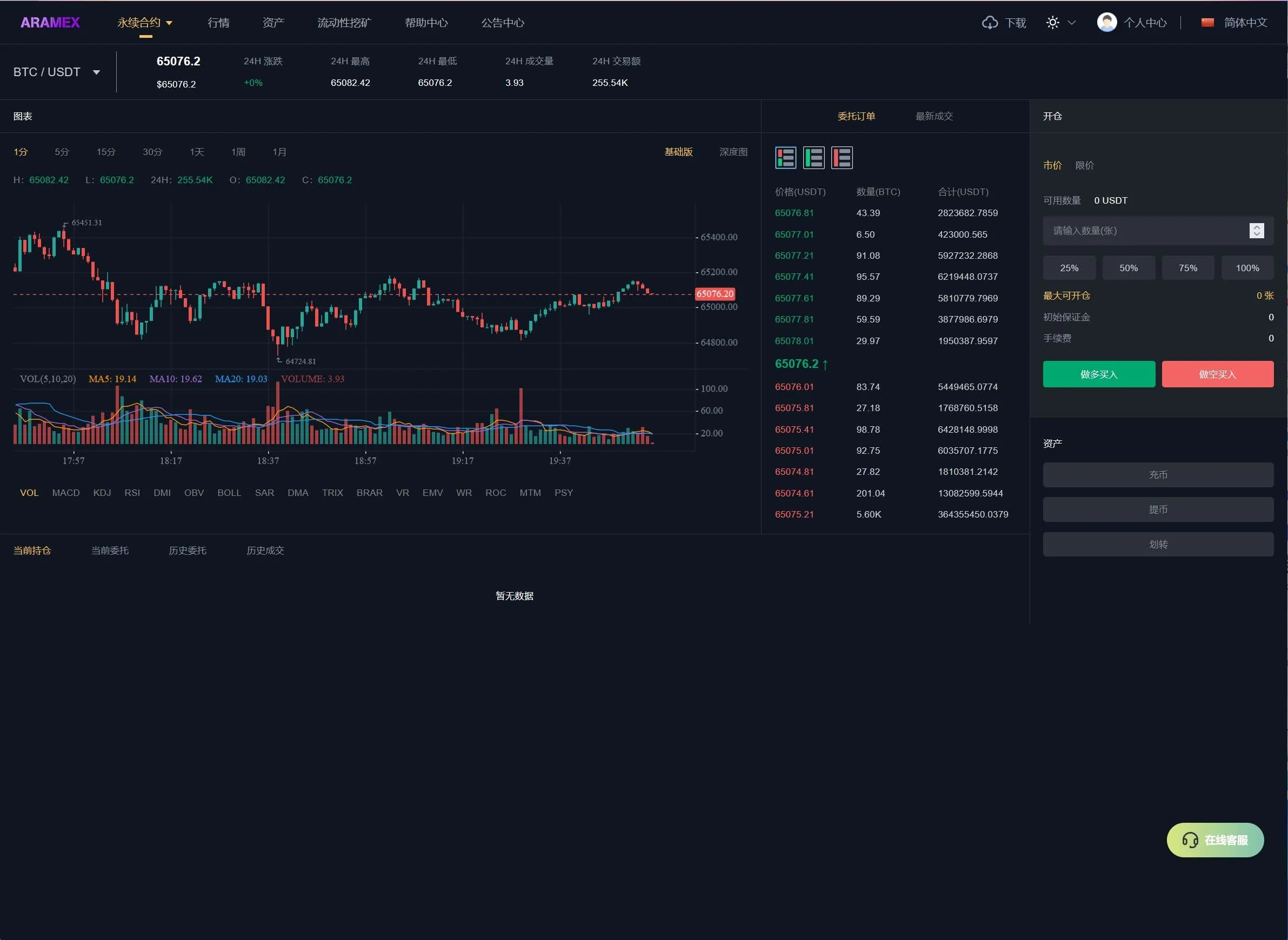This screenshot has height=940, width=1288.
Task: Show both buy and sell orders view icon
Action: coord(785,158)
